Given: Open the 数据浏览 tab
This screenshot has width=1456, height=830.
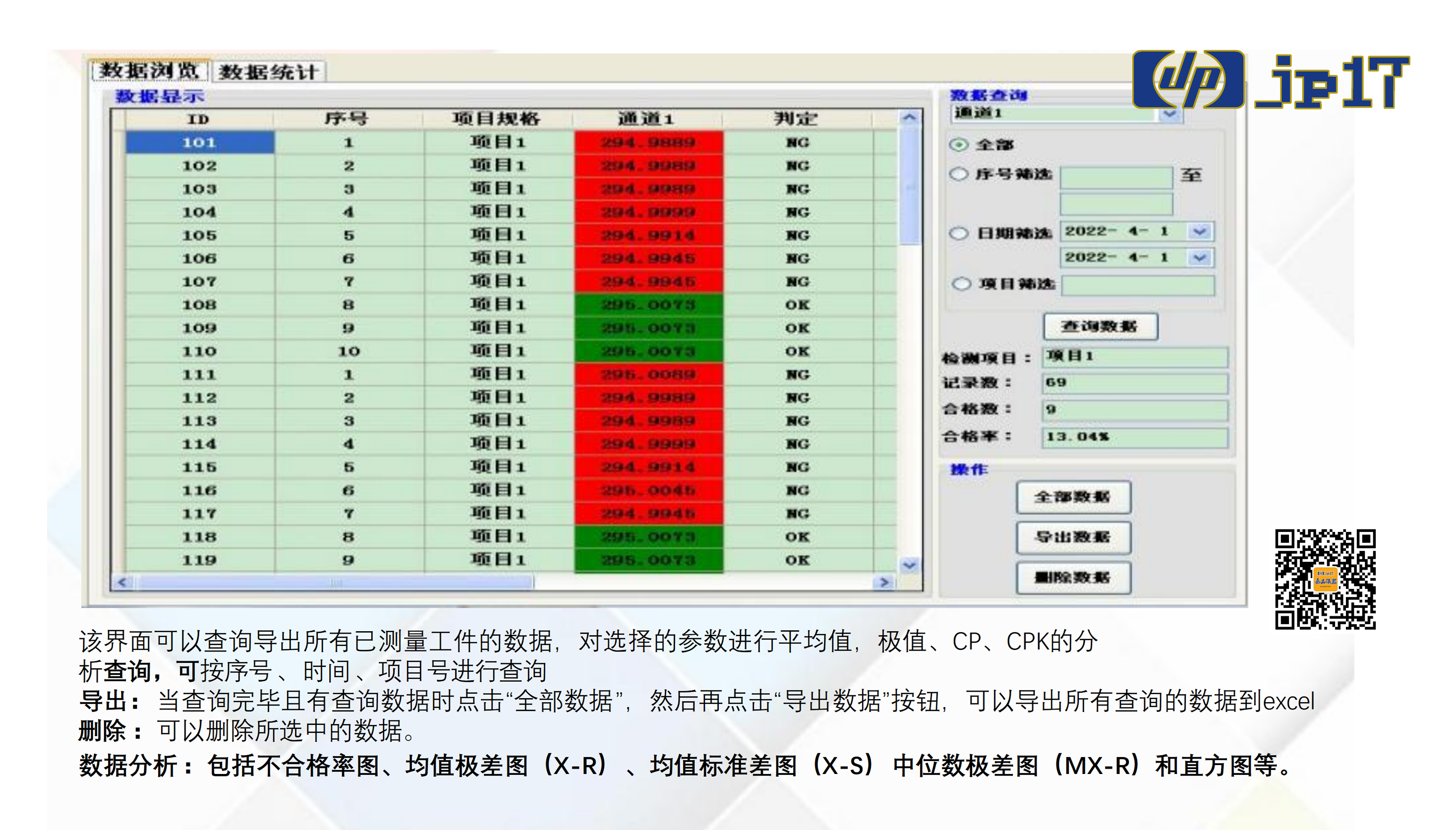Looking at the screenshot, I should pyautogui.click(x=149, y=71).
